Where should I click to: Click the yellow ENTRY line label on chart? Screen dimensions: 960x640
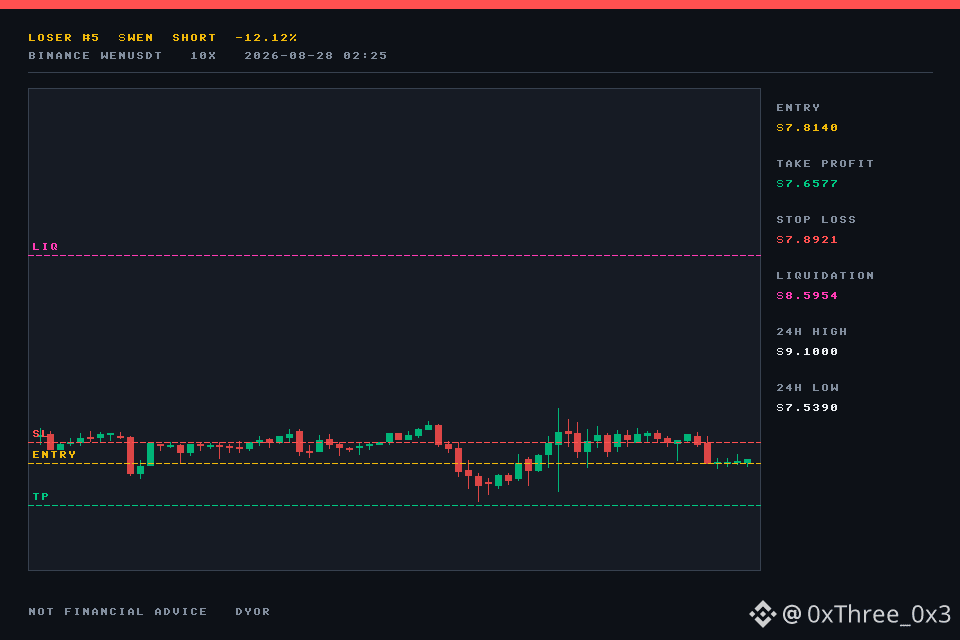pyautogui.click(x=54, y=455)
